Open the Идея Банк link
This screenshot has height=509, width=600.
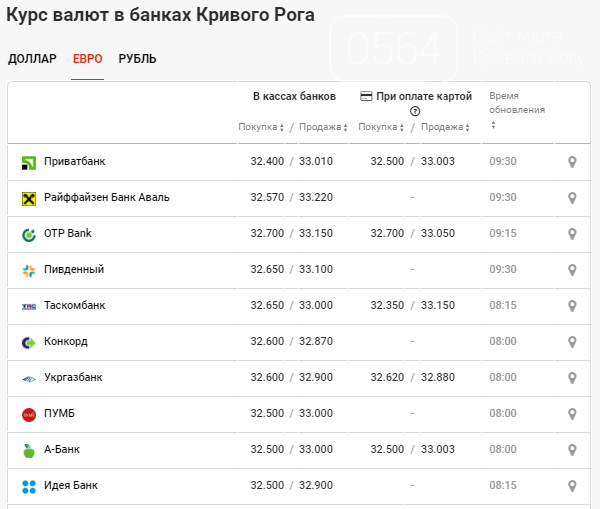point(71,485)
